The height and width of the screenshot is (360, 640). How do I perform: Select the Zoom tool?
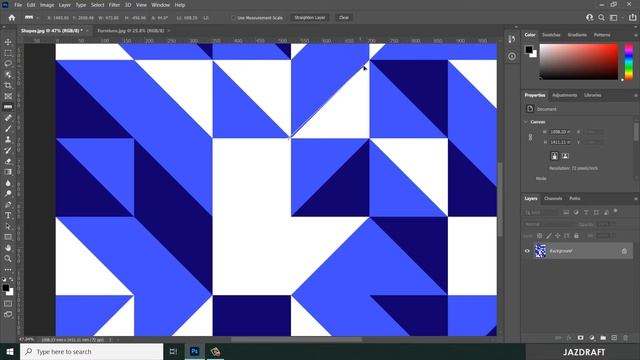8,258
